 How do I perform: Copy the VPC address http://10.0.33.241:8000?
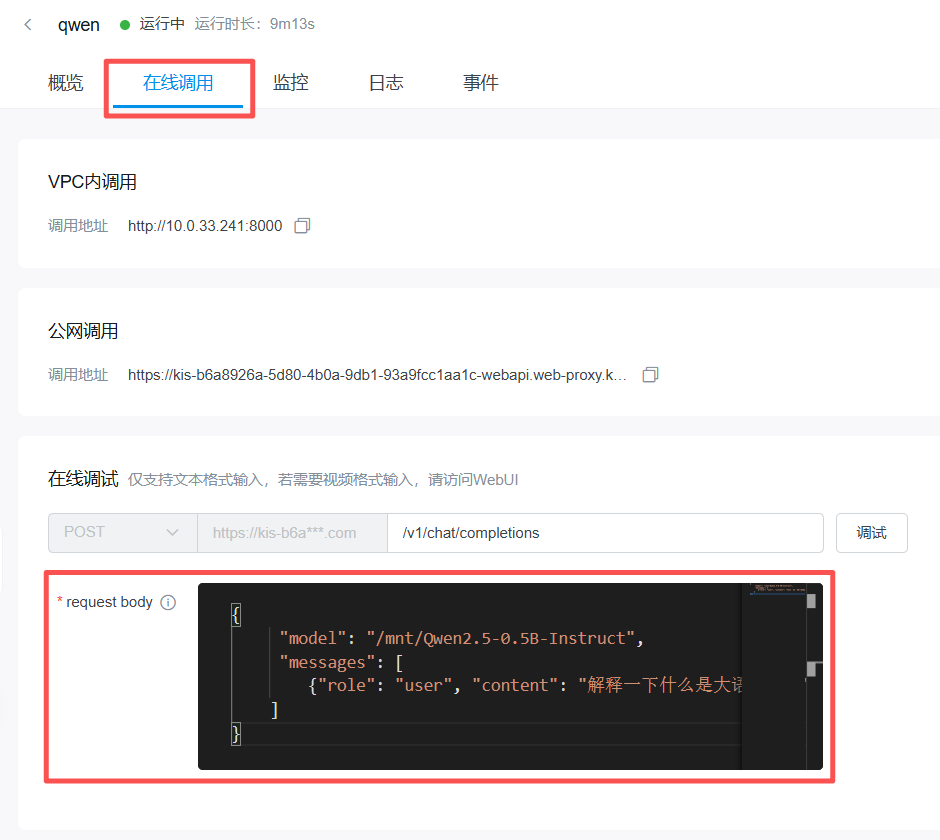(302, 226)
